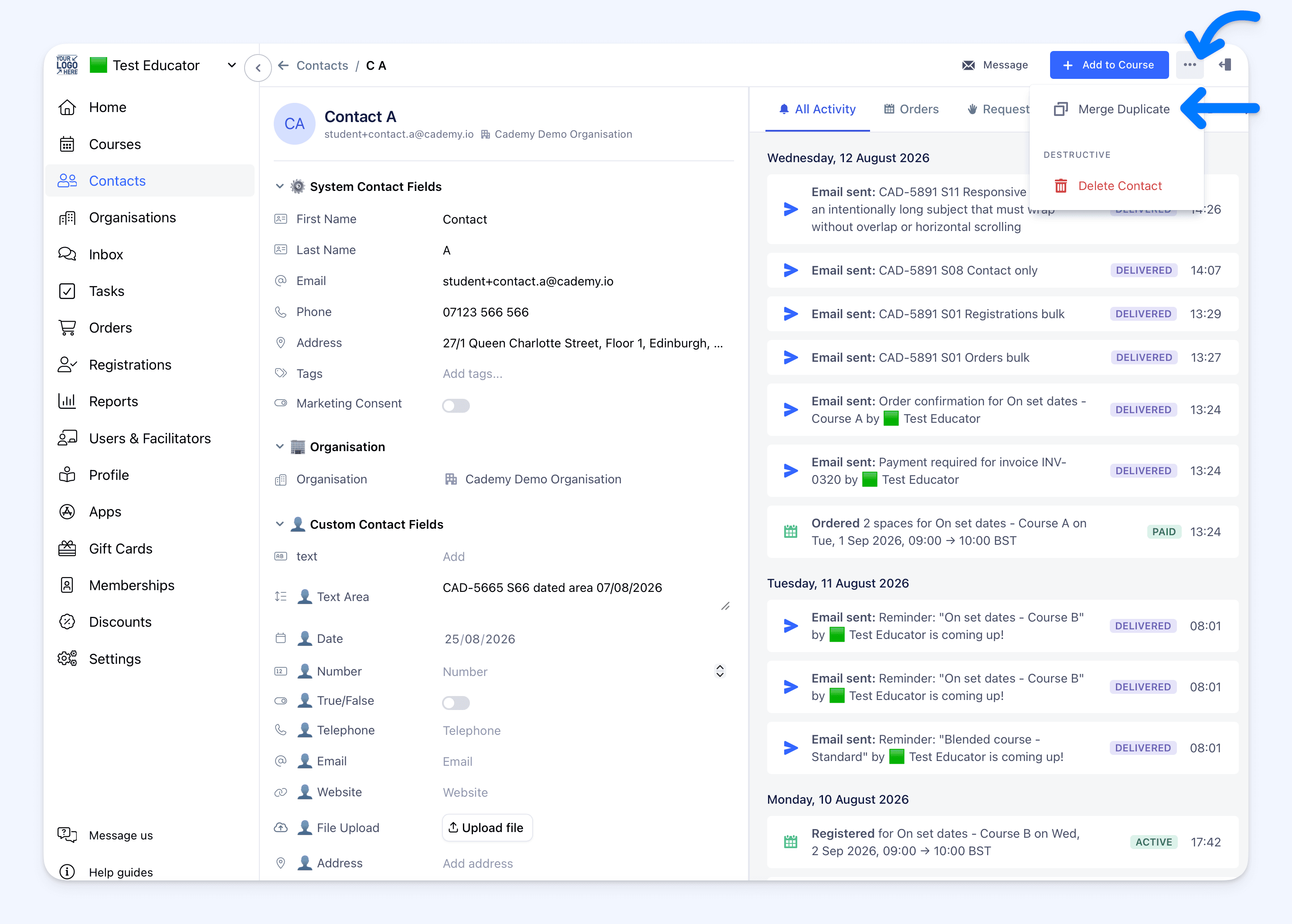
Task: Click the custom Email input field
Action: pyautogui.click(x=586, y=761)
